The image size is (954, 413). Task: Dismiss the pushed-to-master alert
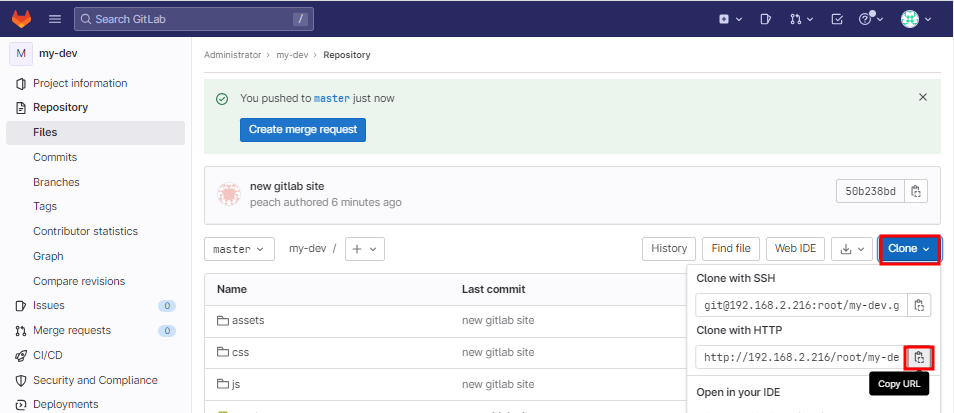coord(923,97)
